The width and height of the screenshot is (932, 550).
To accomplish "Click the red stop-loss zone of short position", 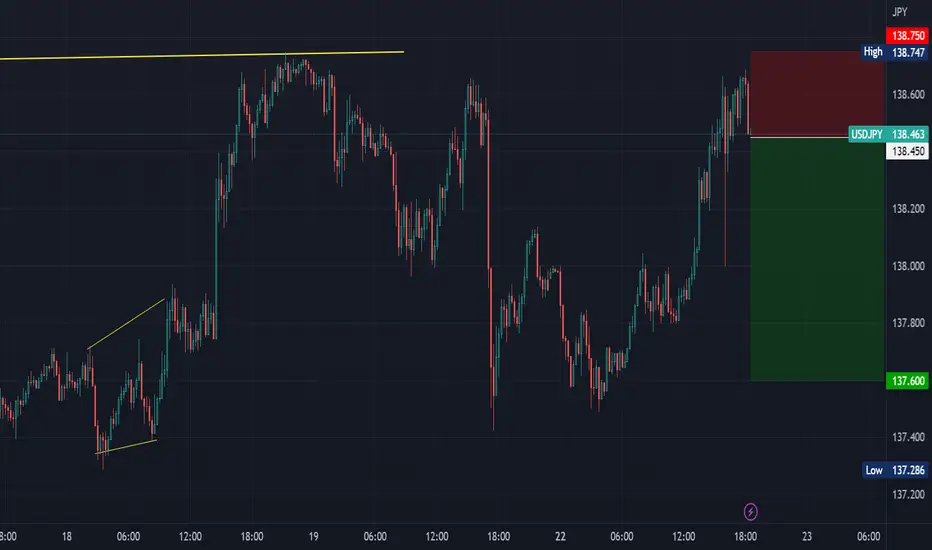I will [817, 94].
